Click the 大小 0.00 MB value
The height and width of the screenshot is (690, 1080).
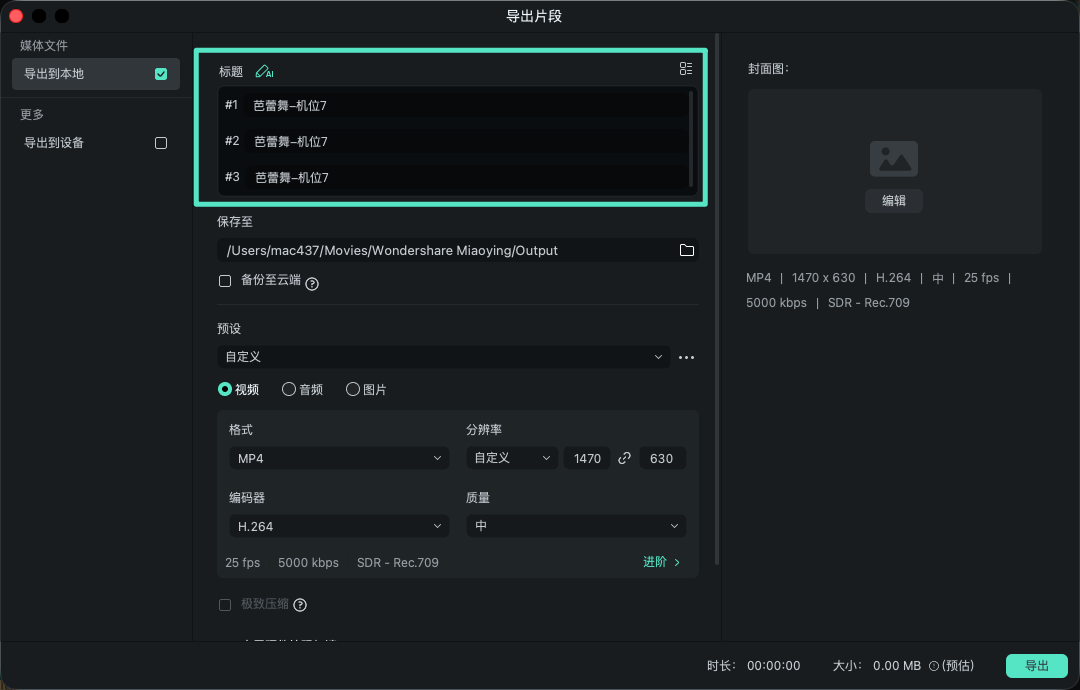pos(897,666)
